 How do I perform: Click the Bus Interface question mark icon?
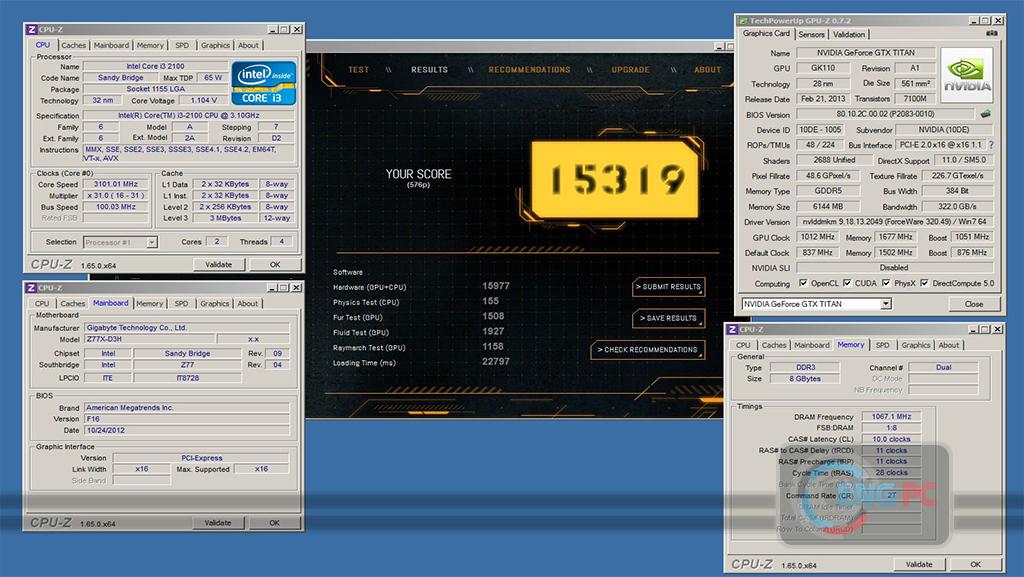[x=991, y=145]
